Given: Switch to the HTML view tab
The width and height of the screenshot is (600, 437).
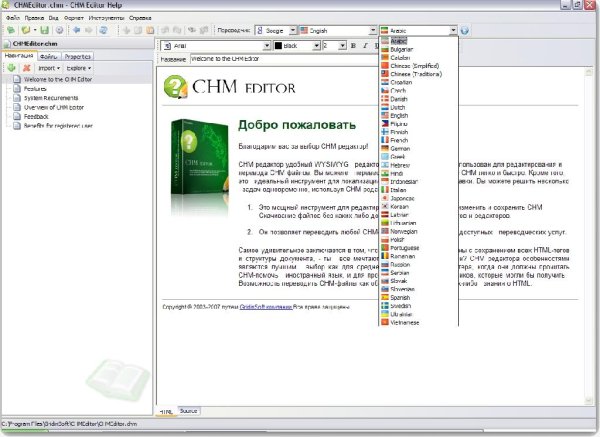Looking at the screenshot, I should pyautogui.click(x=166, y=411).
